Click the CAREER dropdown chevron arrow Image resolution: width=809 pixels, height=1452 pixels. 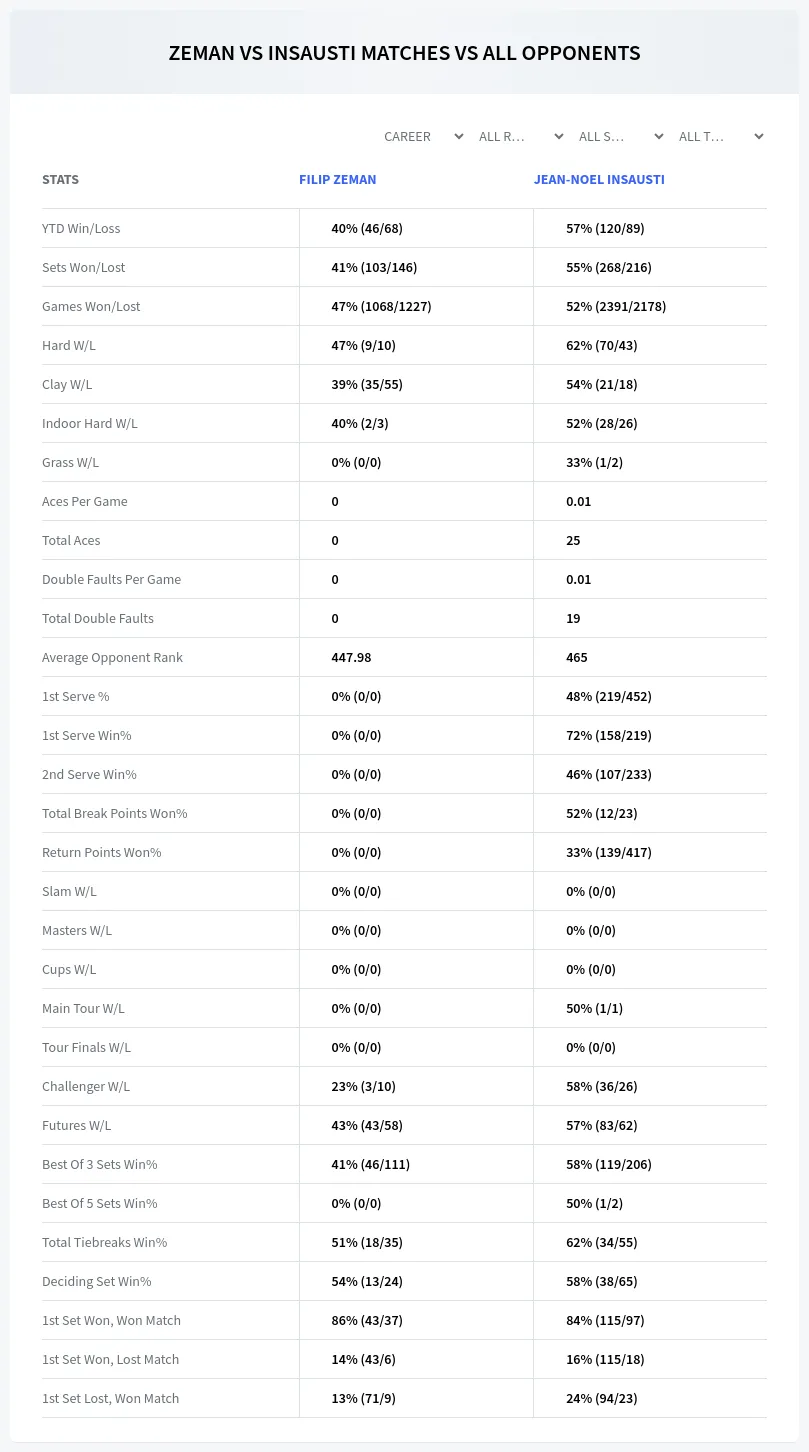[459, 136]
